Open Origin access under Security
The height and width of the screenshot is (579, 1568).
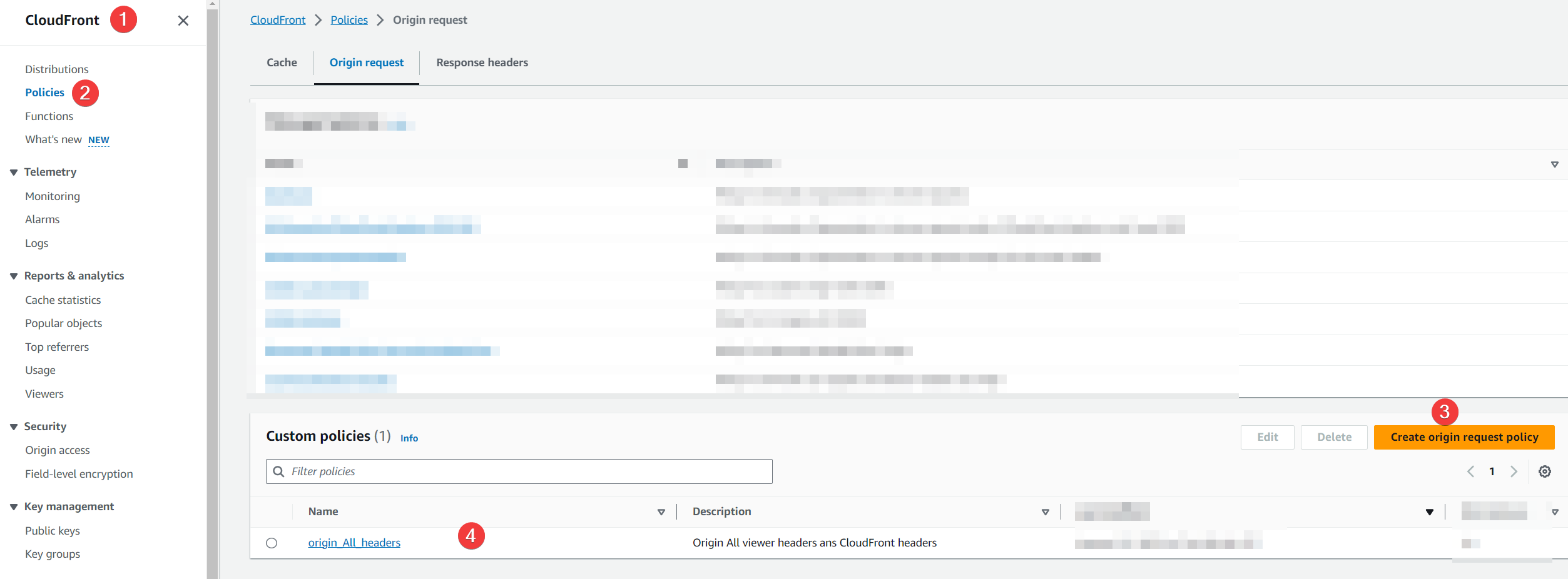tap(58, 450)
